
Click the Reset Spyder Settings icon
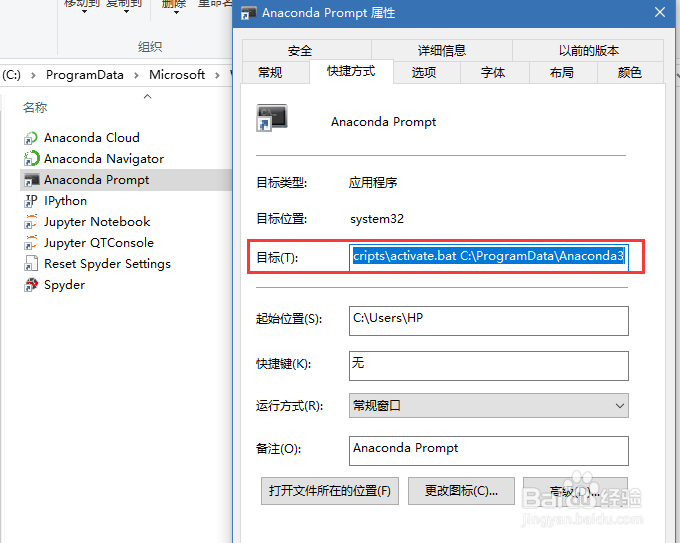(x=30, y=264)
